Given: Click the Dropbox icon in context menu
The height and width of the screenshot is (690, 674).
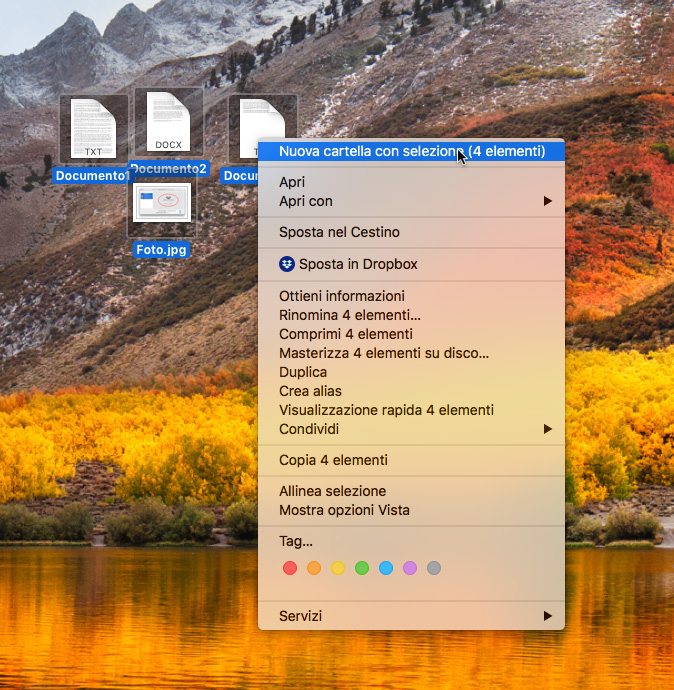Looking at the screenshot, I should (x=287, y=264).
